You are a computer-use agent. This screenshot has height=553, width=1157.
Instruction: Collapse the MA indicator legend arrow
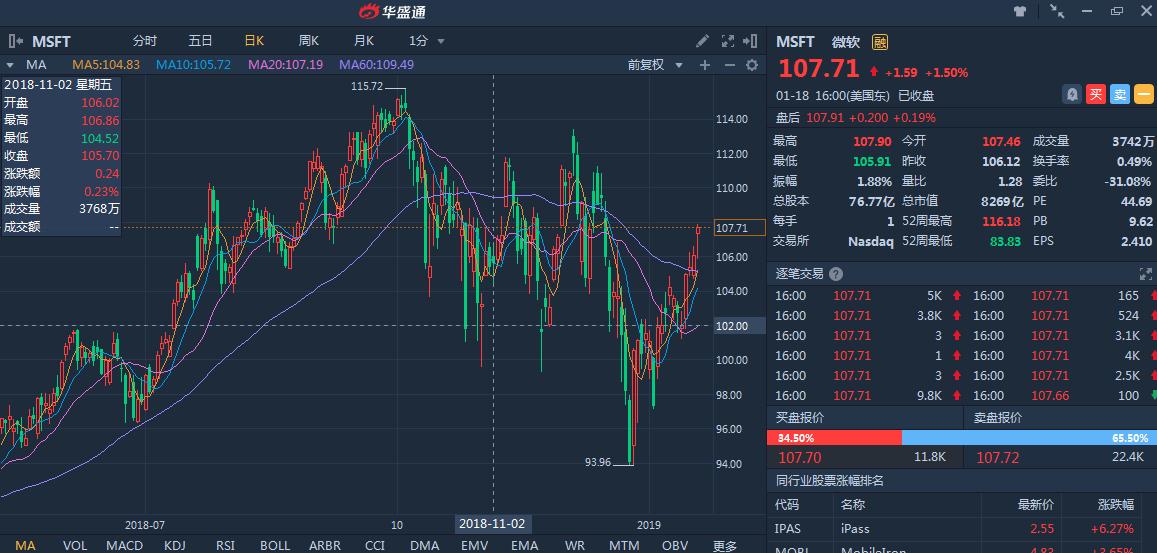pyautogui.click(x=12, y=64)
